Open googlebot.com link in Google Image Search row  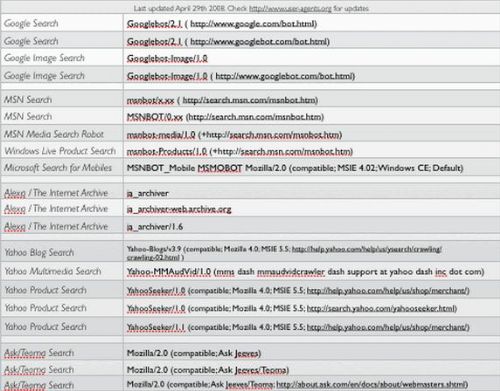click(x=284, y=76)
